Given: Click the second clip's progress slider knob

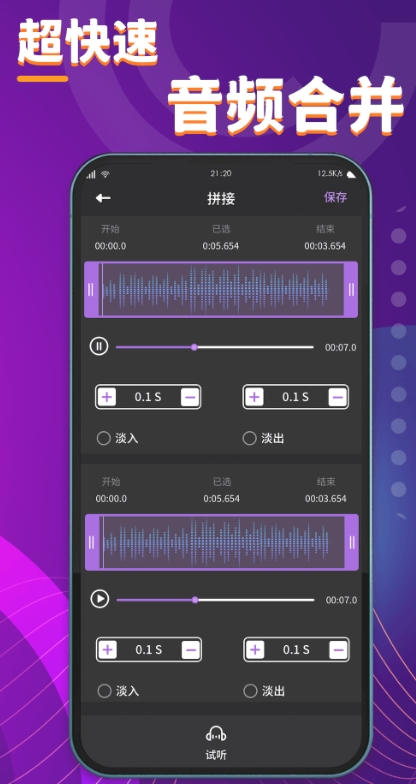Looking at the screenshot, I should coord(195,600).
